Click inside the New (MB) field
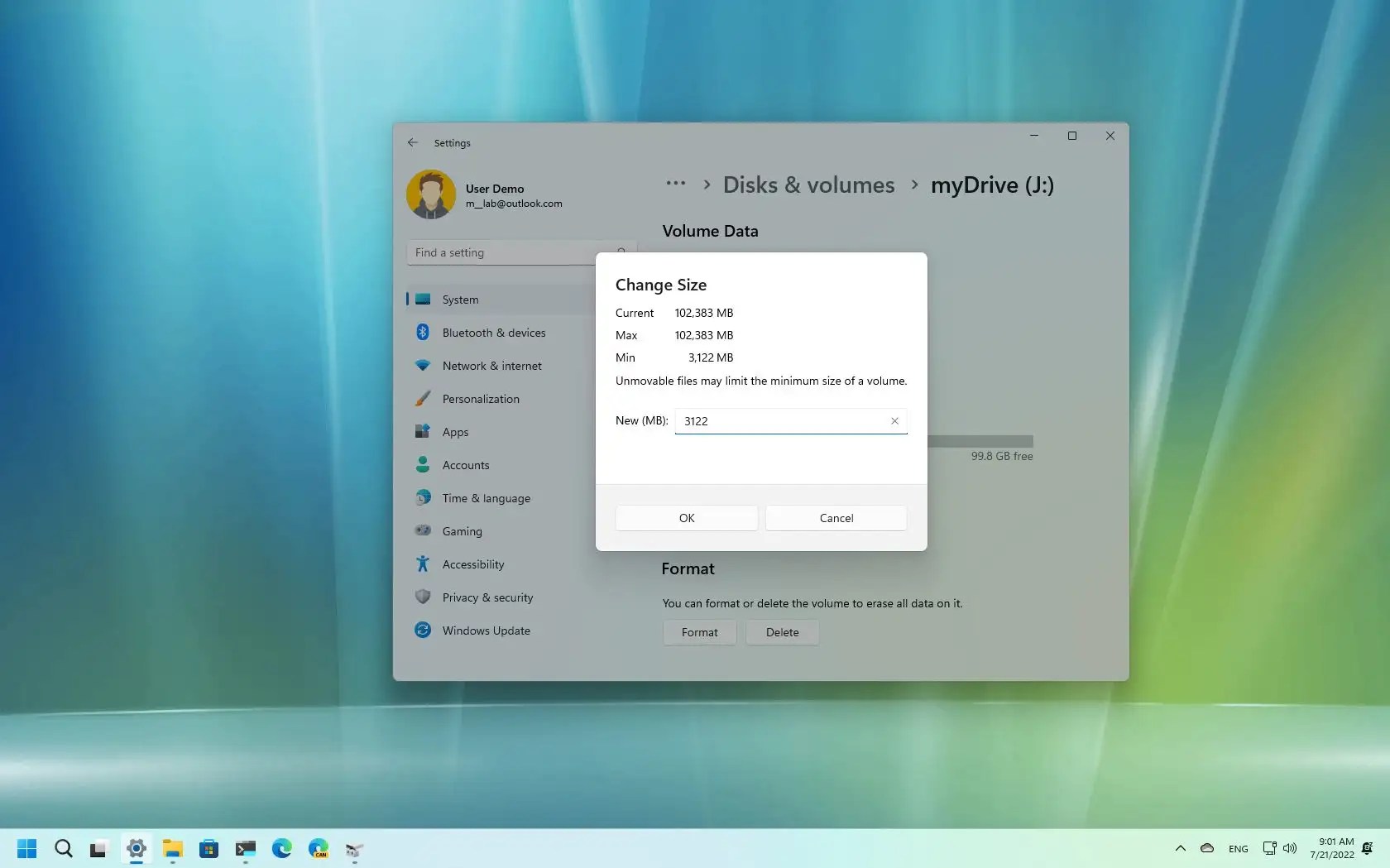 (x=778, y=420)
